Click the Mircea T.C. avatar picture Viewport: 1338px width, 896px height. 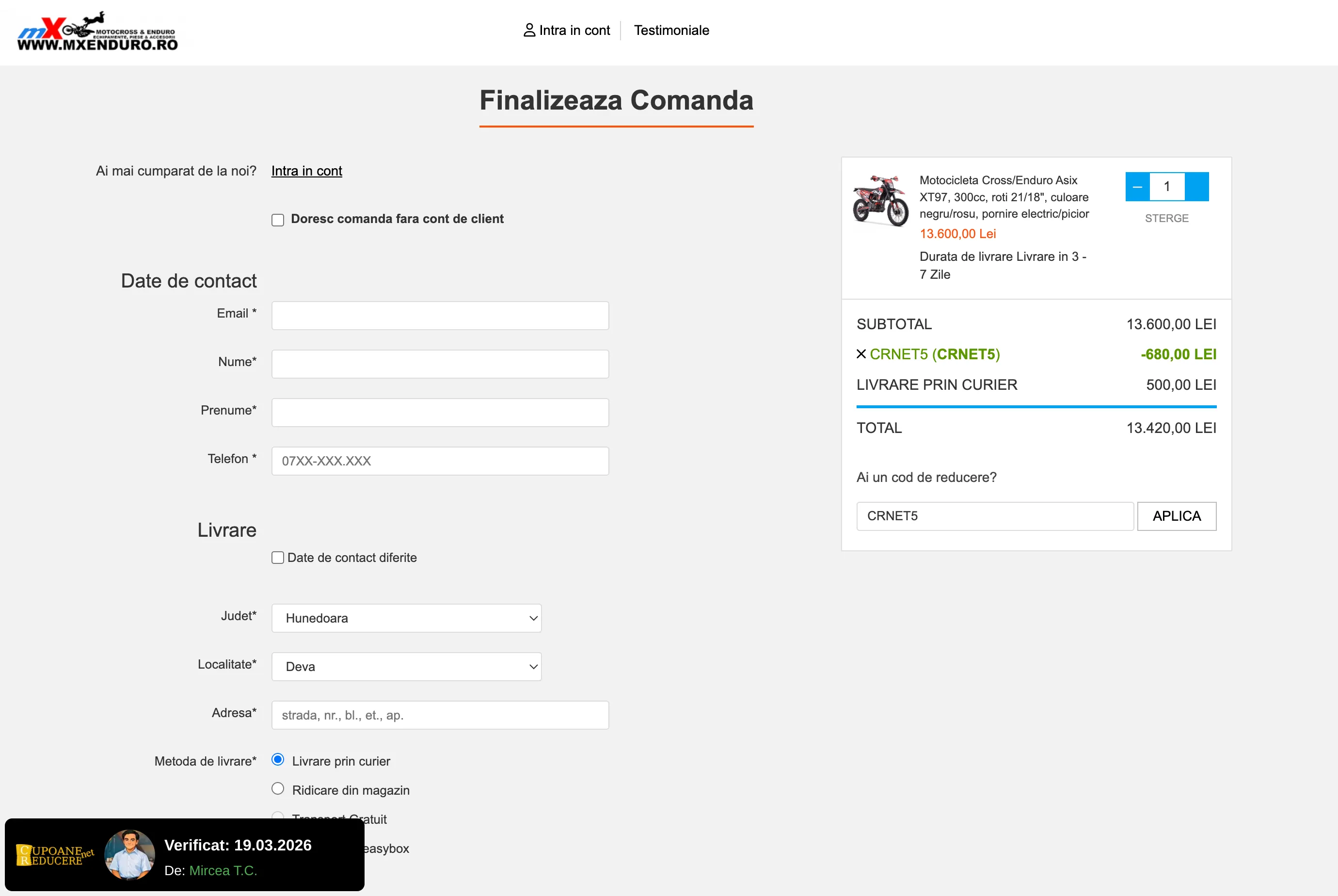[x=130, y=855]
